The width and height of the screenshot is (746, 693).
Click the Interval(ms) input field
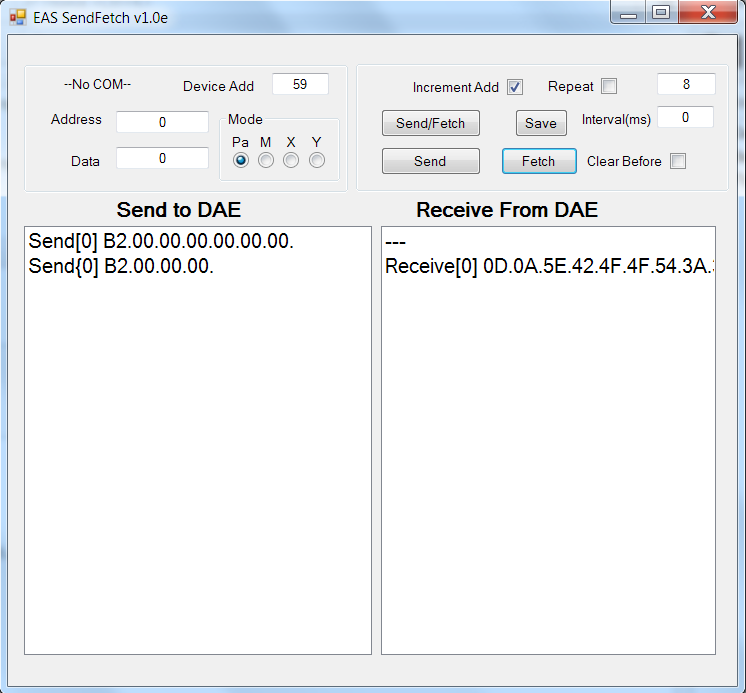pyautogui.click(x=685, y=118)
